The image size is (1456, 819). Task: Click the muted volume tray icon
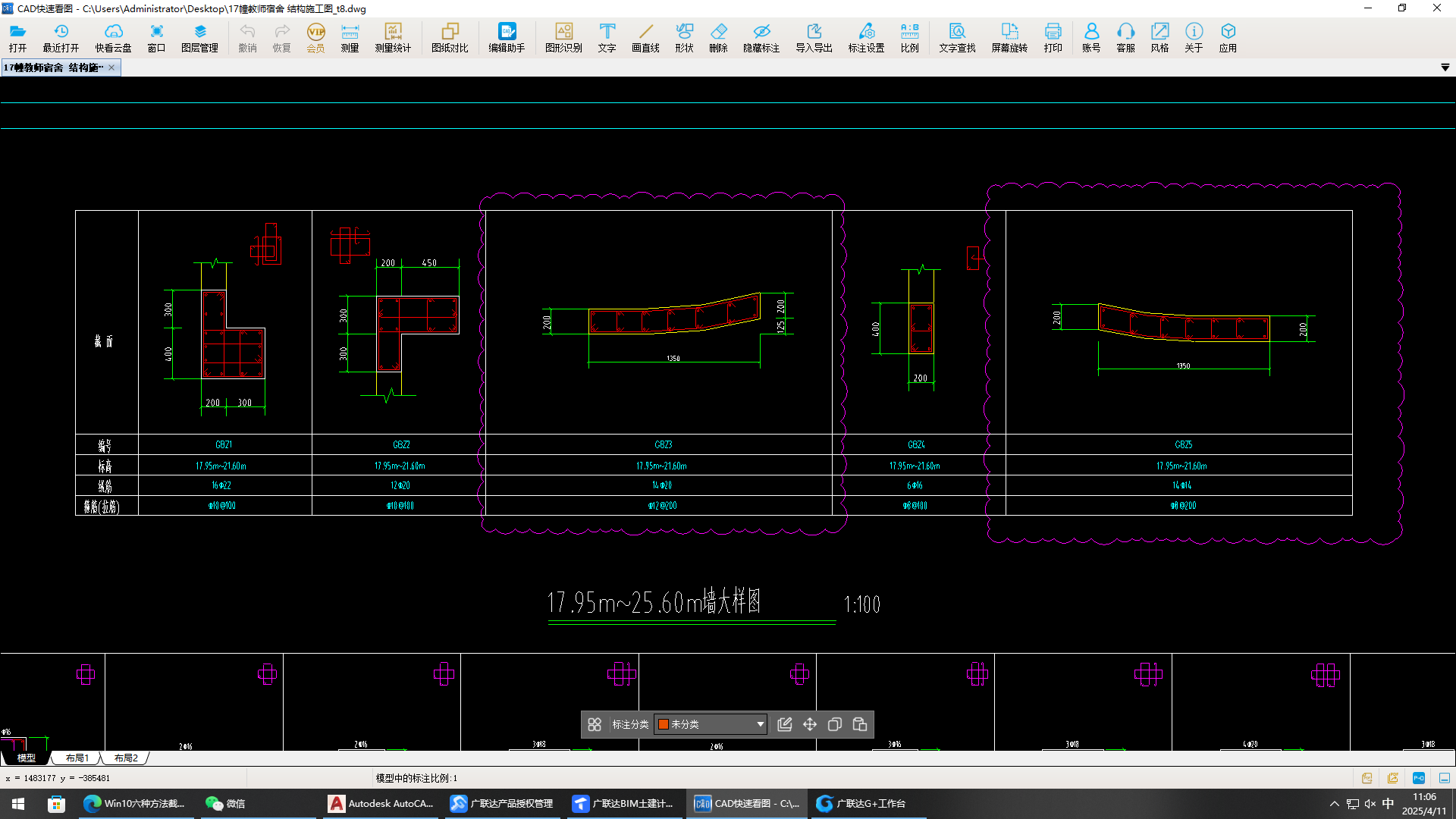click(1370, 804)
